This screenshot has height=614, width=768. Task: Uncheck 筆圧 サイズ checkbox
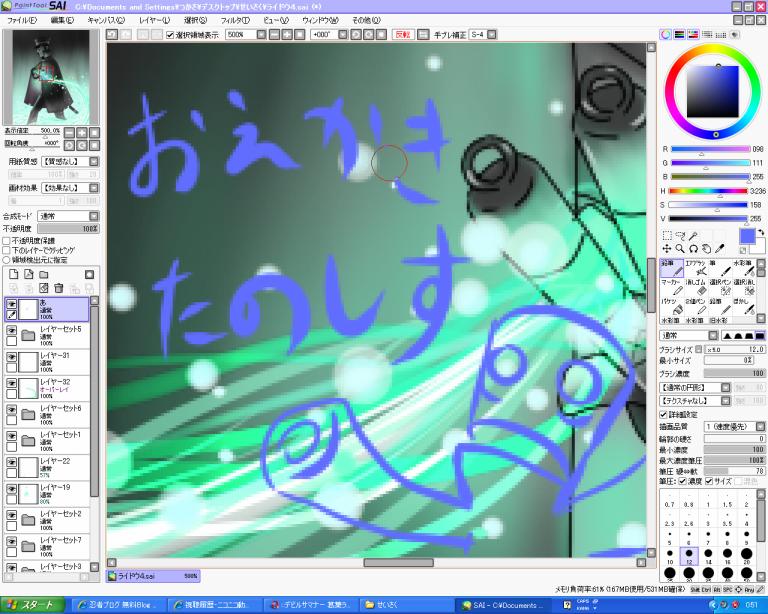(709, 481)
